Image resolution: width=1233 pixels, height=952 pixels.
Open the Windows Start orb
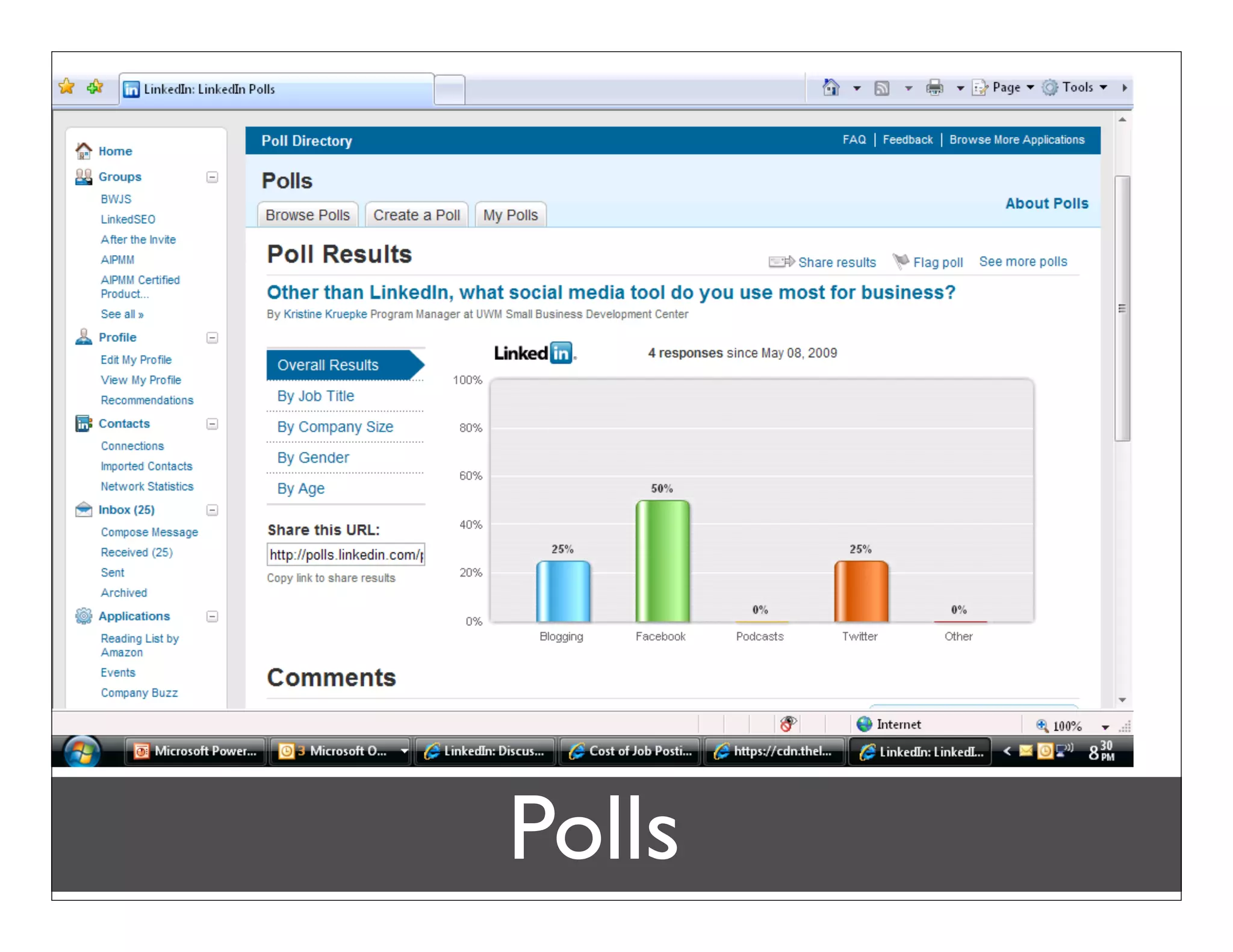[82, 752]
